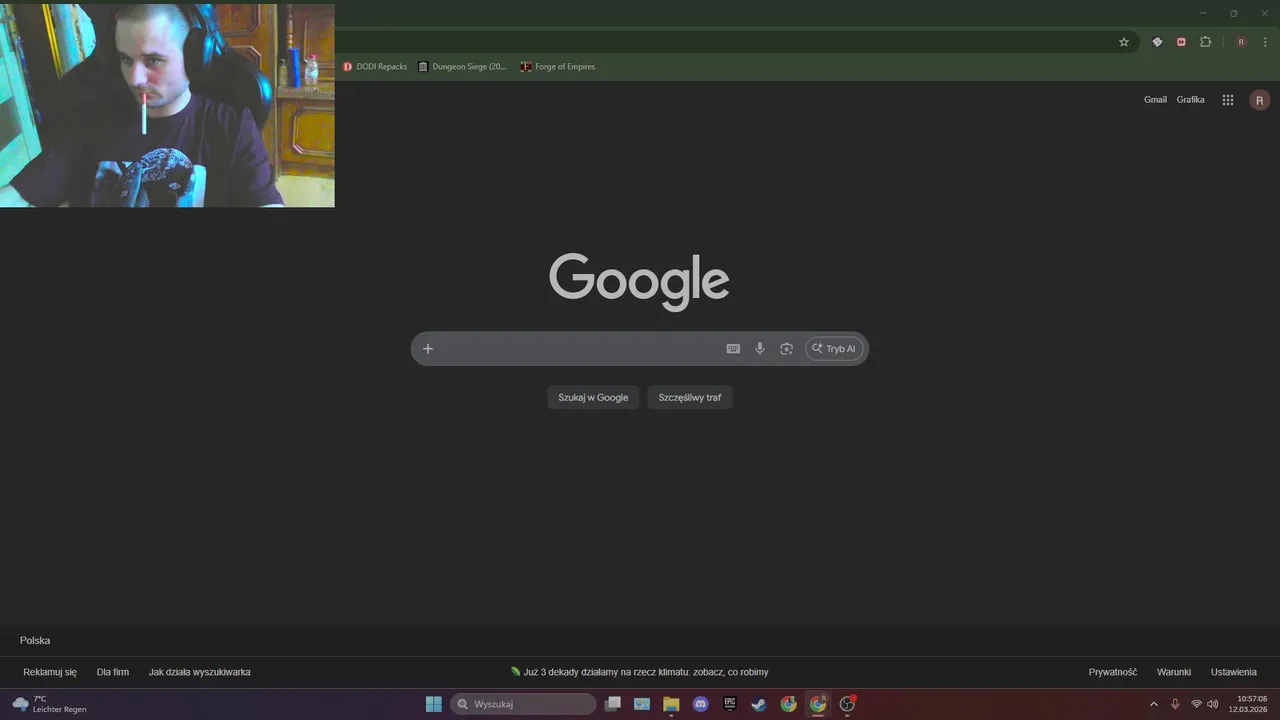Open the first extension icon beside the star
This screenshot has width=1280, height=720.
tap(1157, 42)
